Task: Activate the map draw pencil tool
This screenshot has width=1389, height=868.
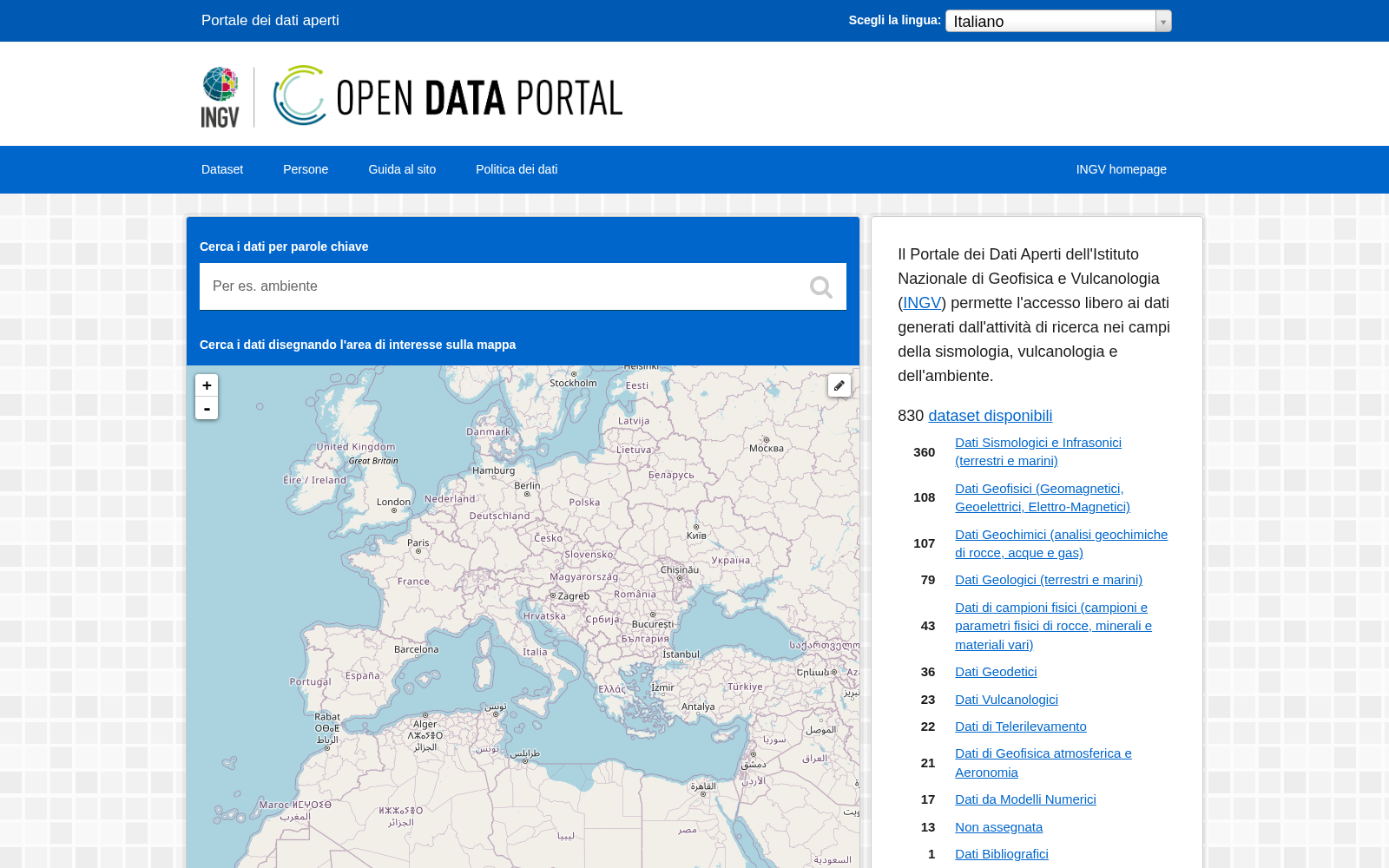Action: (839, 385)
